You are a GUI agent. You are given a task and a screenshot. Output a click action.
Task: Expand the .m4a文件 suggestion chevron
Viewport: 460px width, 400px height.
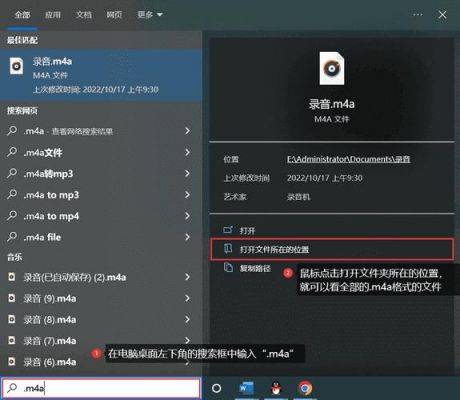[x=187, y=152]
